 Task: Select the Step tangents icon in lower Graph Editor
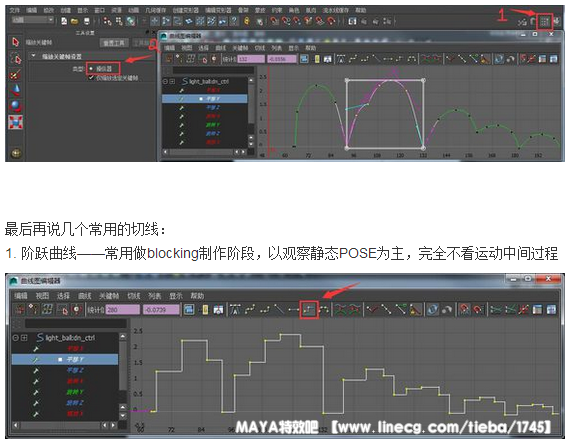[309, 309]
